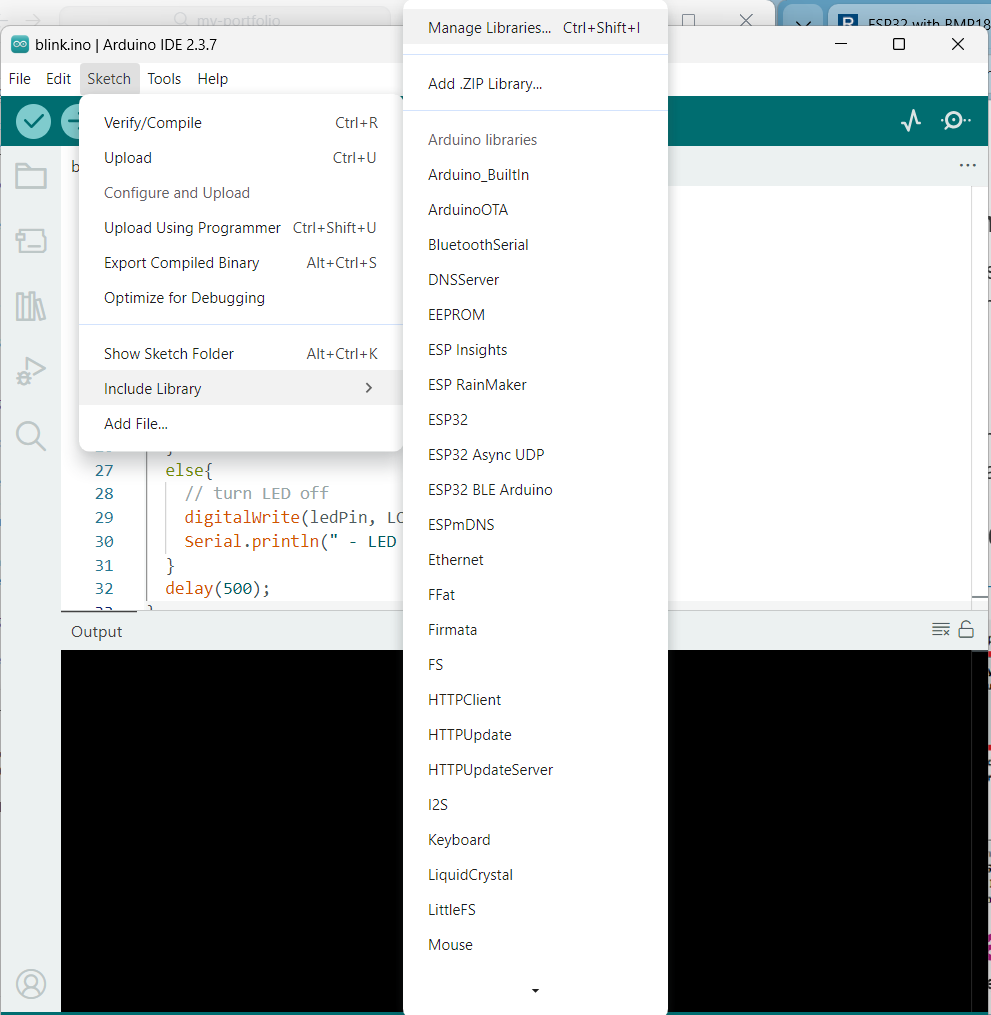Include the ArduinoOTA library

tap(535, 210)
